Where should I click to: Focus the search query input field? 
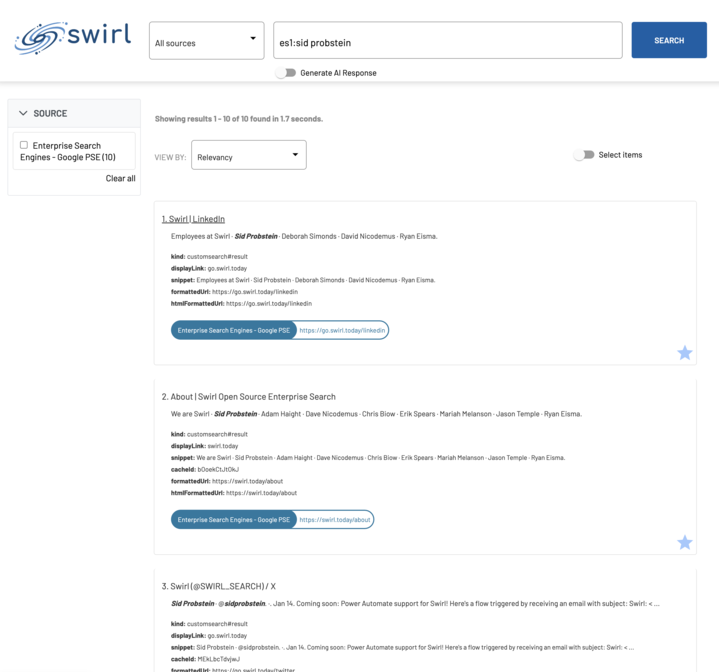click(448, 40)
